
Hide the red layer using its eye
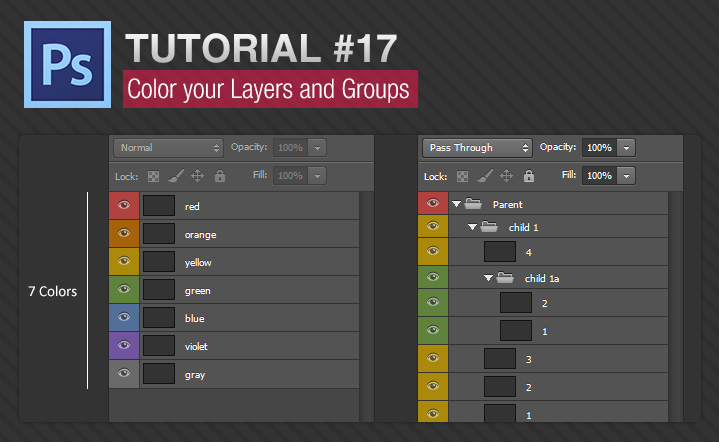125,206
